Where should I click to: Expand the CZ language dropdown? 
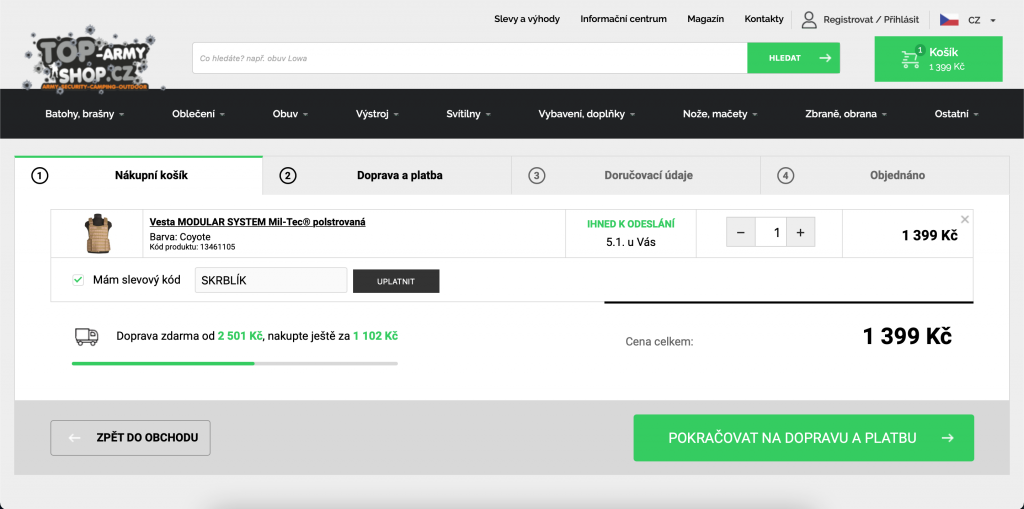(x=982, y=20)
